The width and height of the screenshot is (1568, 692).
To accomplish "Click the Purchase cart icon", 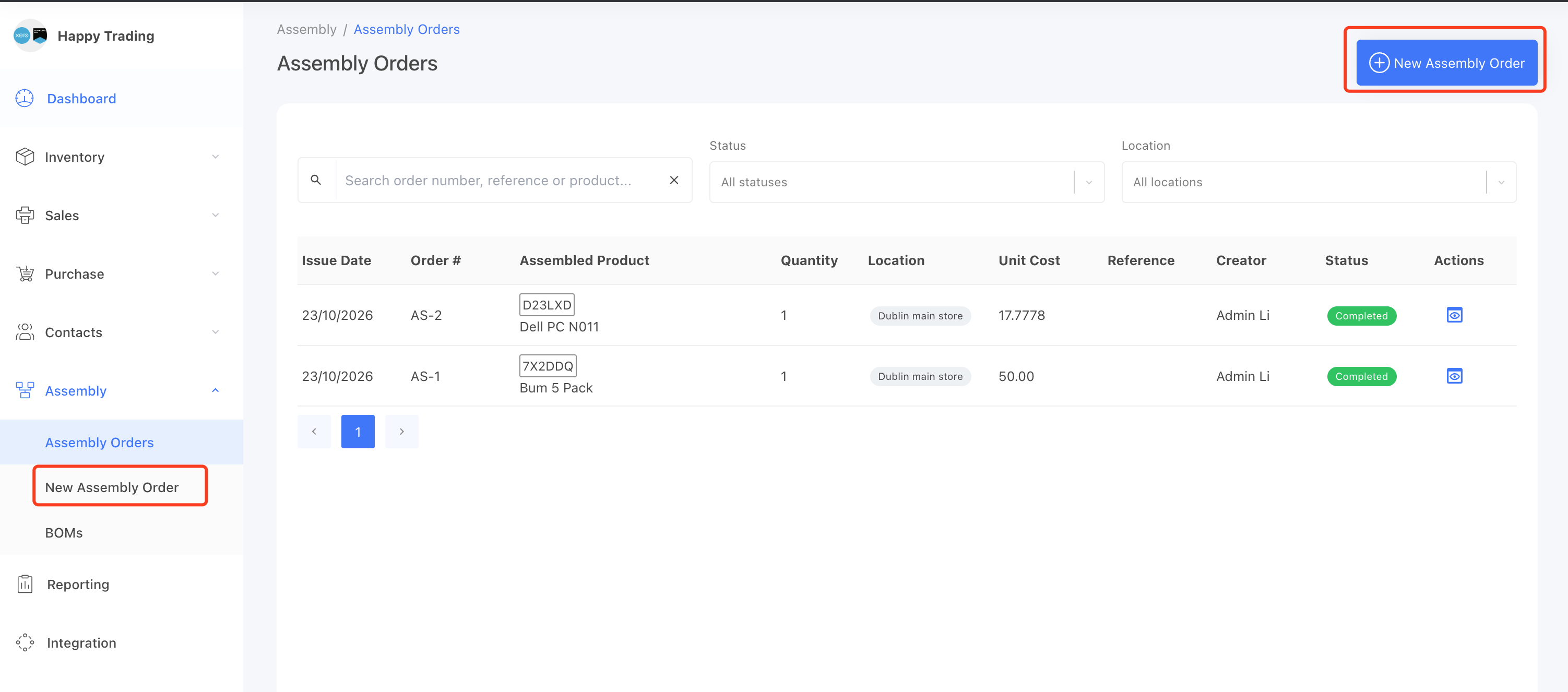I will [x=25, y=273].
